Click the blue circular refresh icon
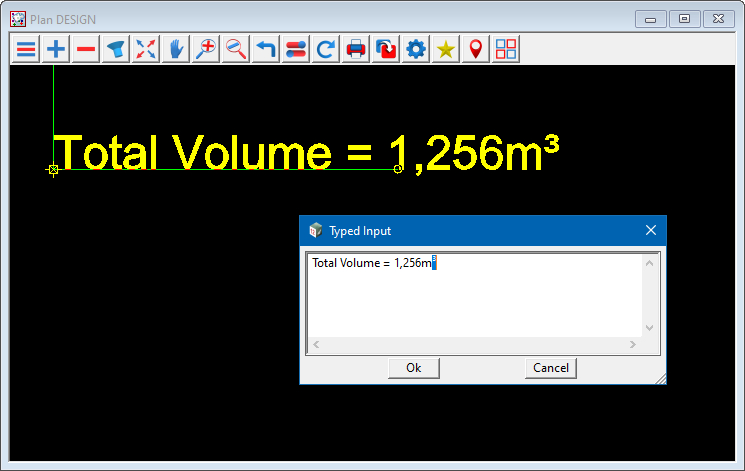The height and width of the screenshot is (471, 745). pos(325,49)
